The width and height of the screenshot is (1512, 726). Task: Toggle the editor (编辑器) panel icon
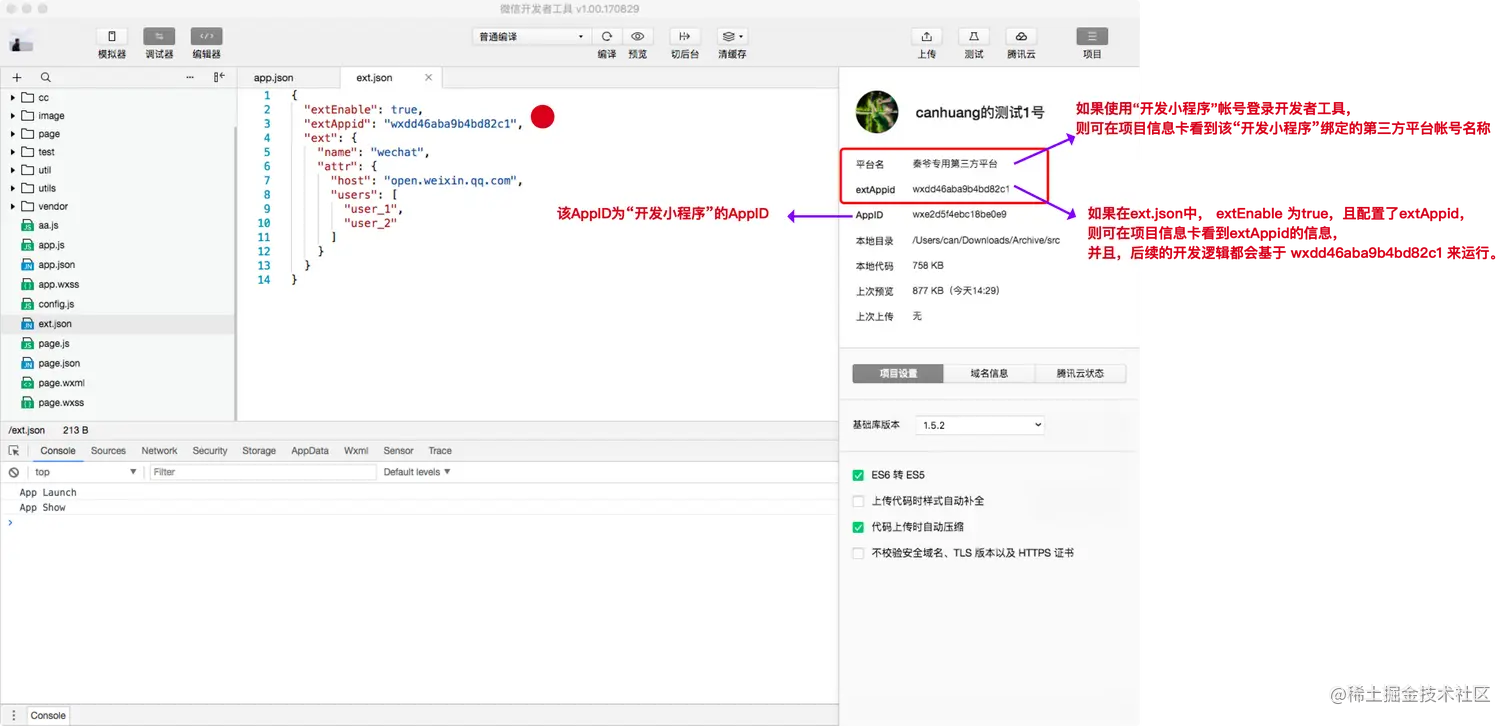click(x=207, y=36)
